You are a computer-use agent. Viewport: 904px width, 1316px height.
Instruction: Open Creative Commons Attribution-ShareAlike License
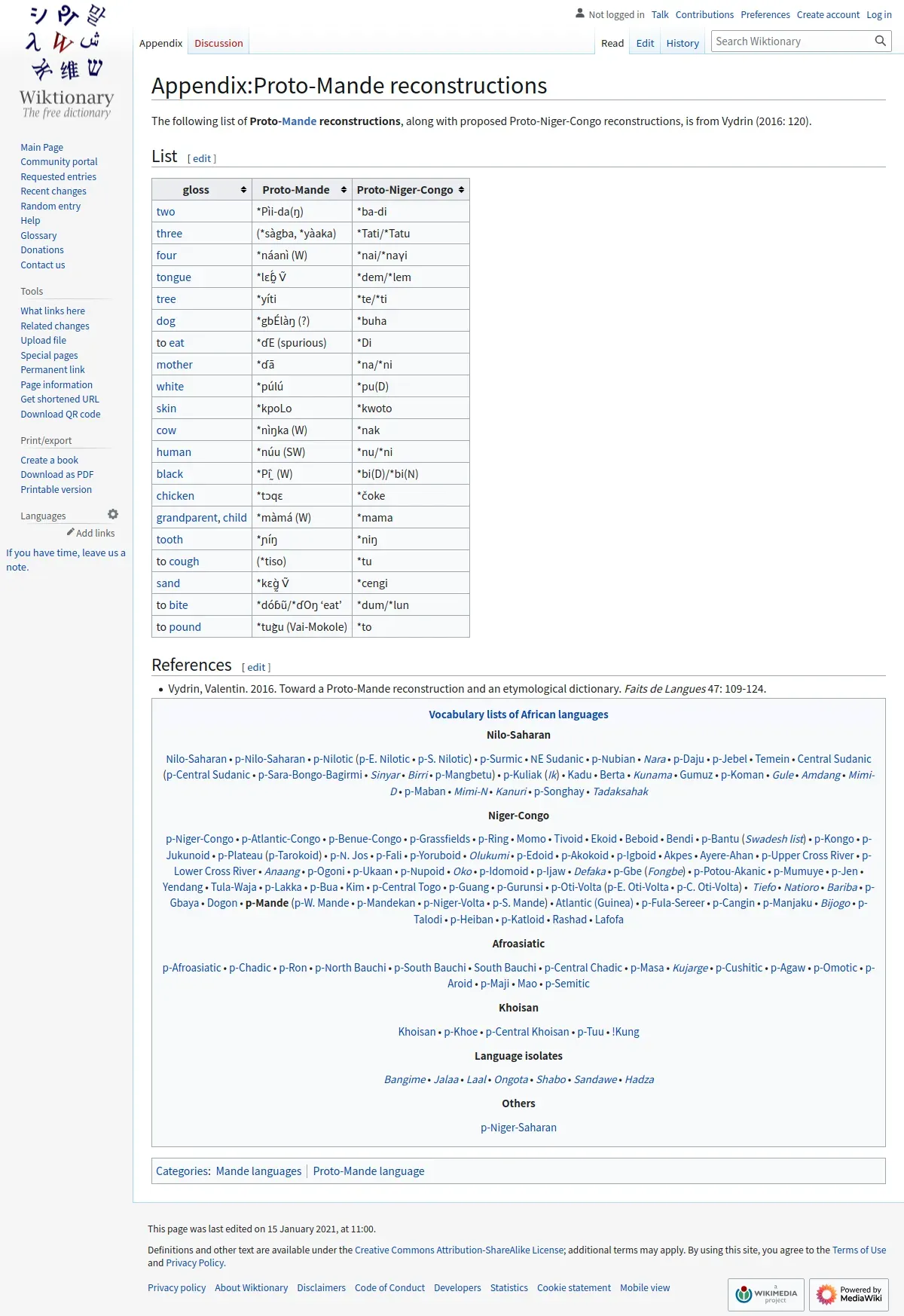[460, 1250]
